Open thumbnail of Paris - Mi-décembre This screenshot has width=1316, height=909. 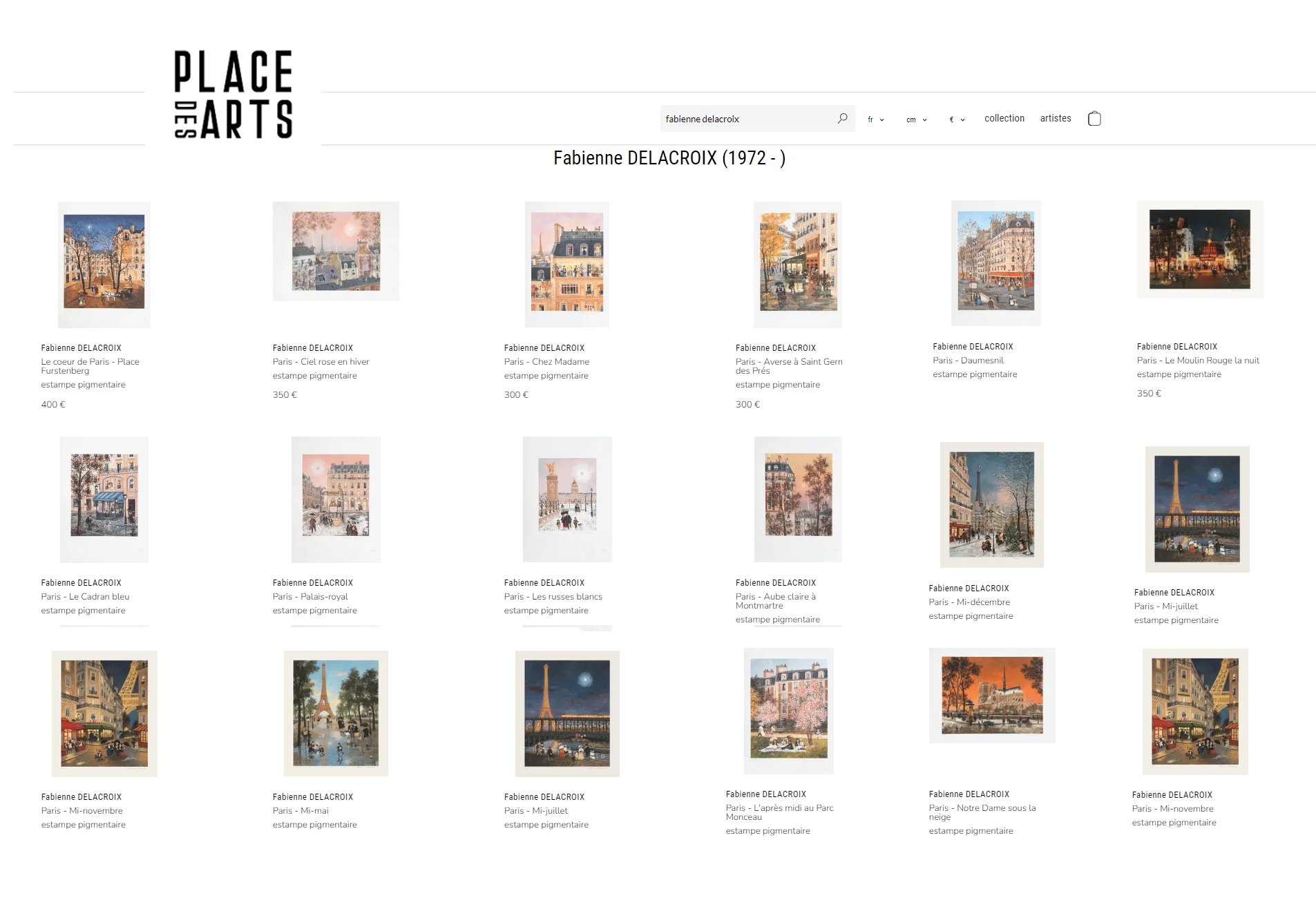(992, 505)
